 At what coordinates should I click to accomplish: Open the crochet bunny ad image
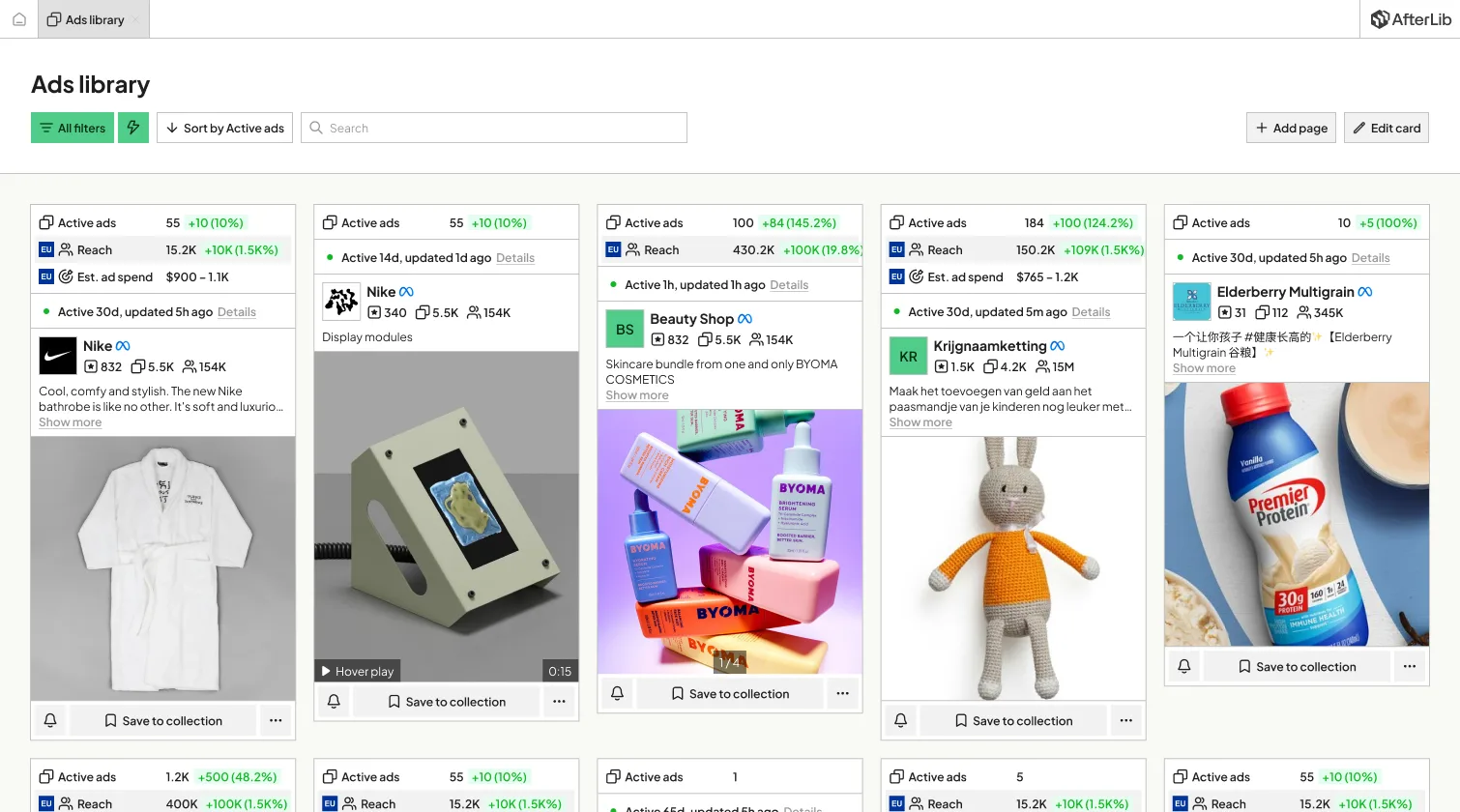click(x=1013, y=568)
